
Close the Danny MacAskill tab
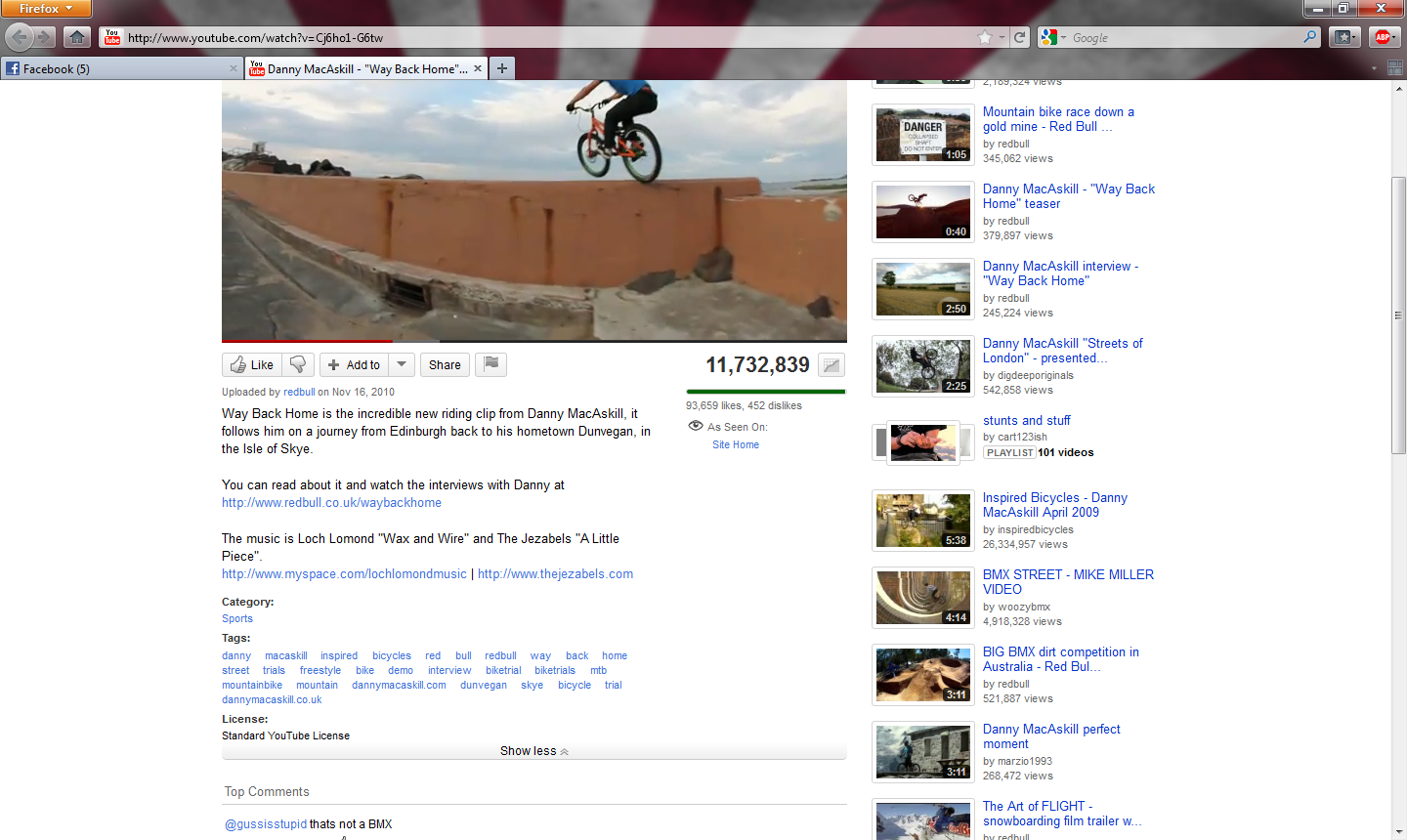tap(478, 68)
